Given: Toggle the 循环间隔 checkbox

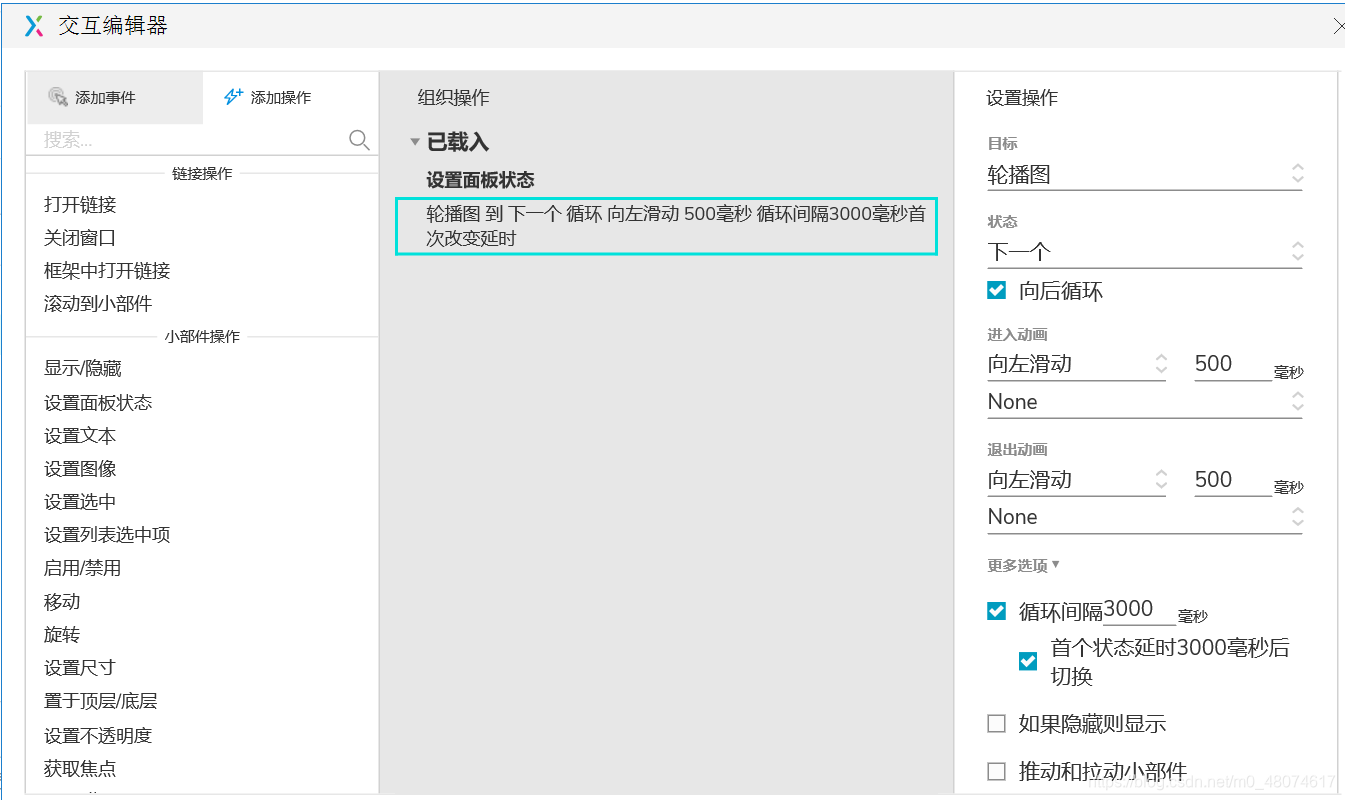Looking at the screenshot, I should (996, 611).
